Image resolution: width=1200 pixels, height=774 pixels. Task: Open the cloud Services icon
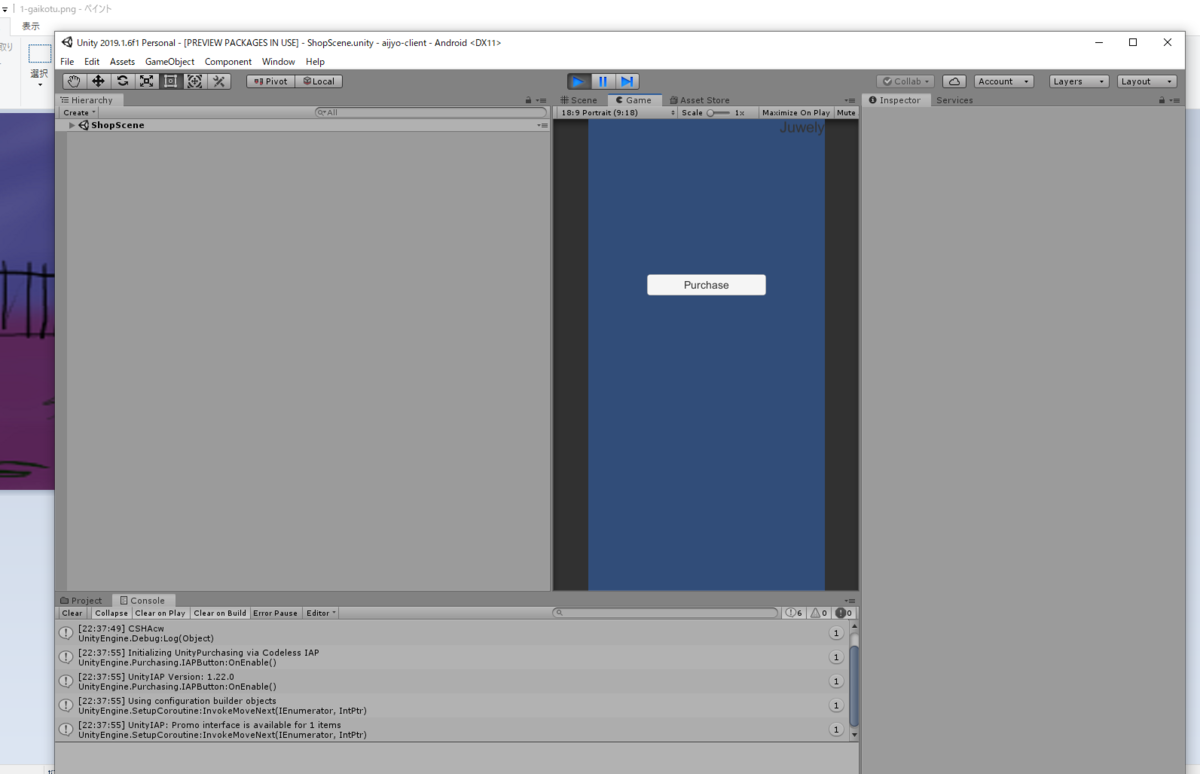[954, 81]
